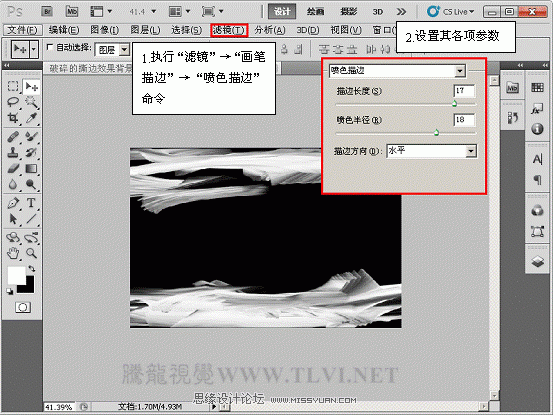This screenshot has width=553, height=415.
Task: Open the Character panel icon
Action: tap(537, 159)
